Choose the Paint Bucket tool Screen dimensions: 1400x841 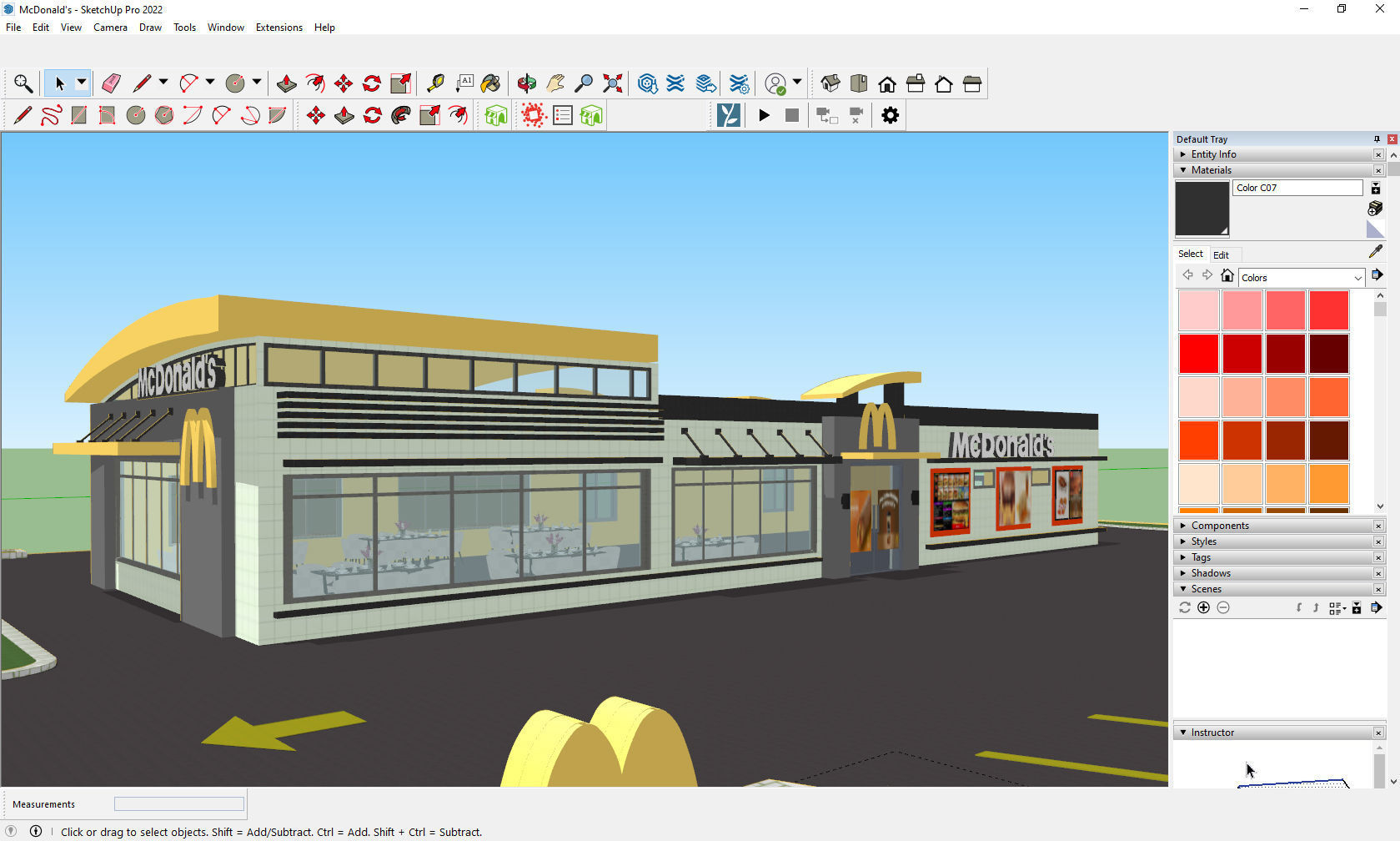pos(491,83)
